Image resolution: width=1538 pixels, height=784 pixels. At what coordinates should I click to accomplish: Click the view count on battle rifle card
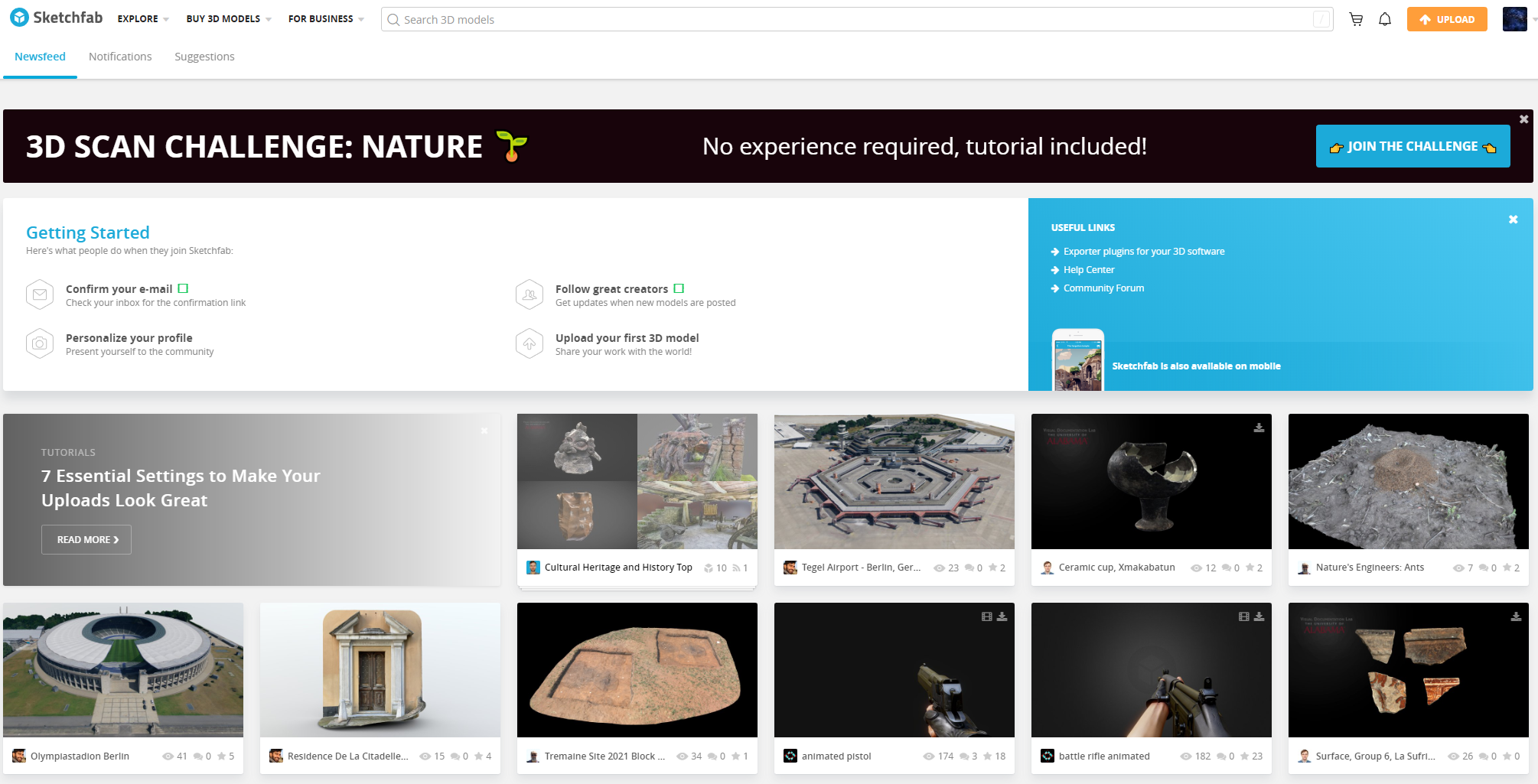(x=1196, y=756)
